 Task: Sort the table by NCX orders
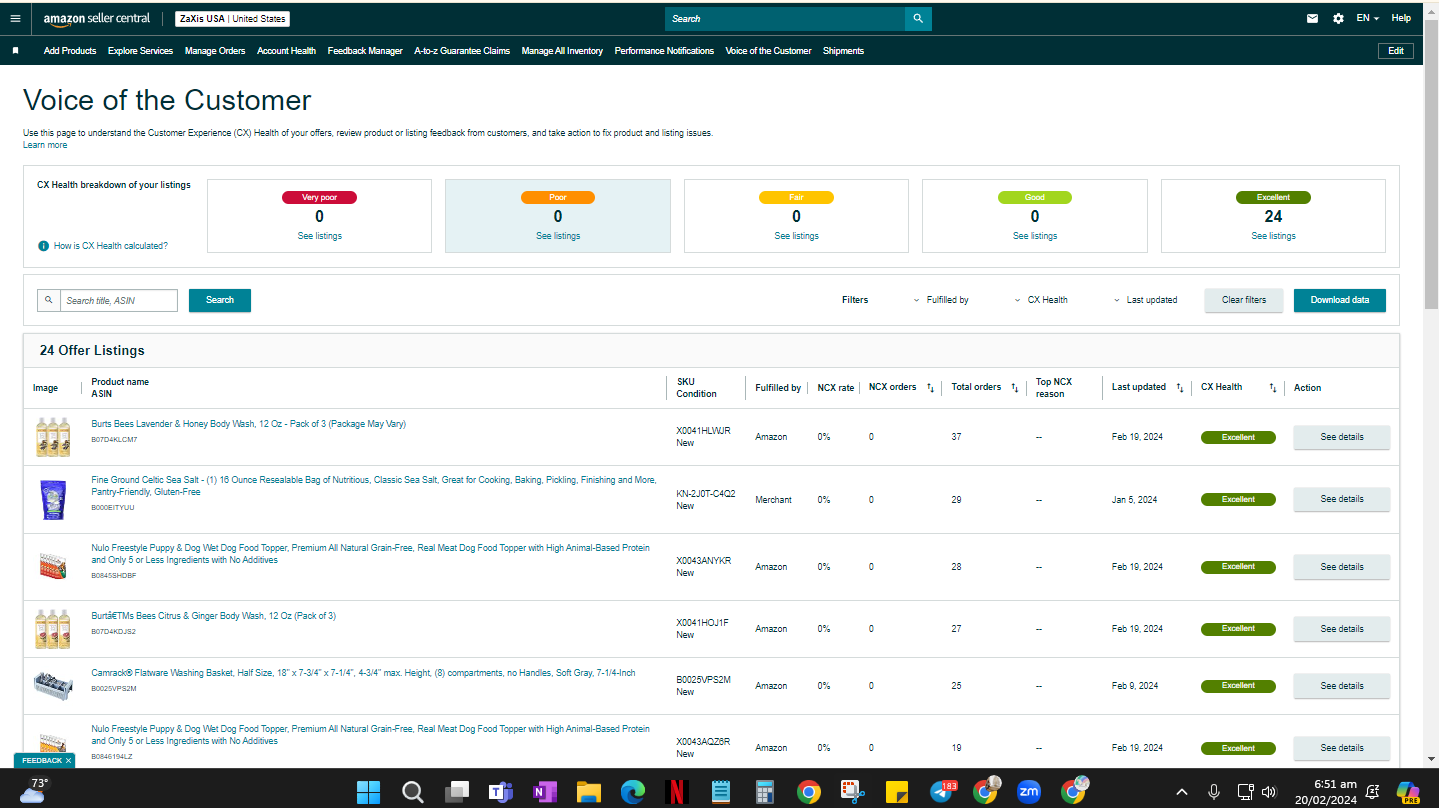pos(930,387)
